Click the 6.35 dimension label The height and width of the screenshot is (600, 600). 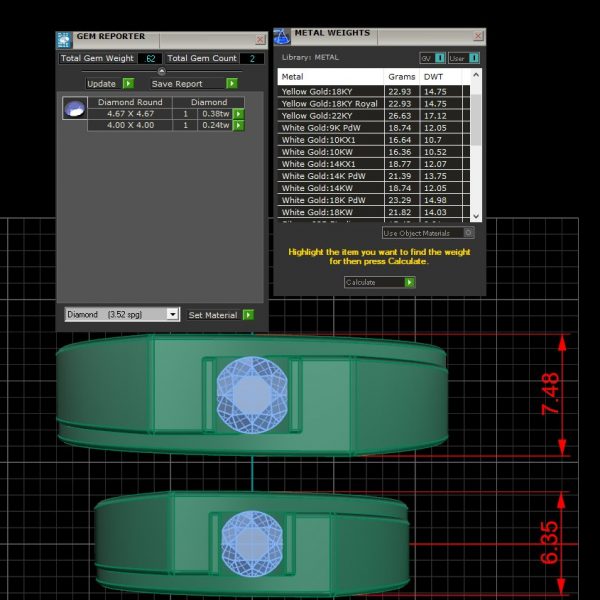(549, 542)
